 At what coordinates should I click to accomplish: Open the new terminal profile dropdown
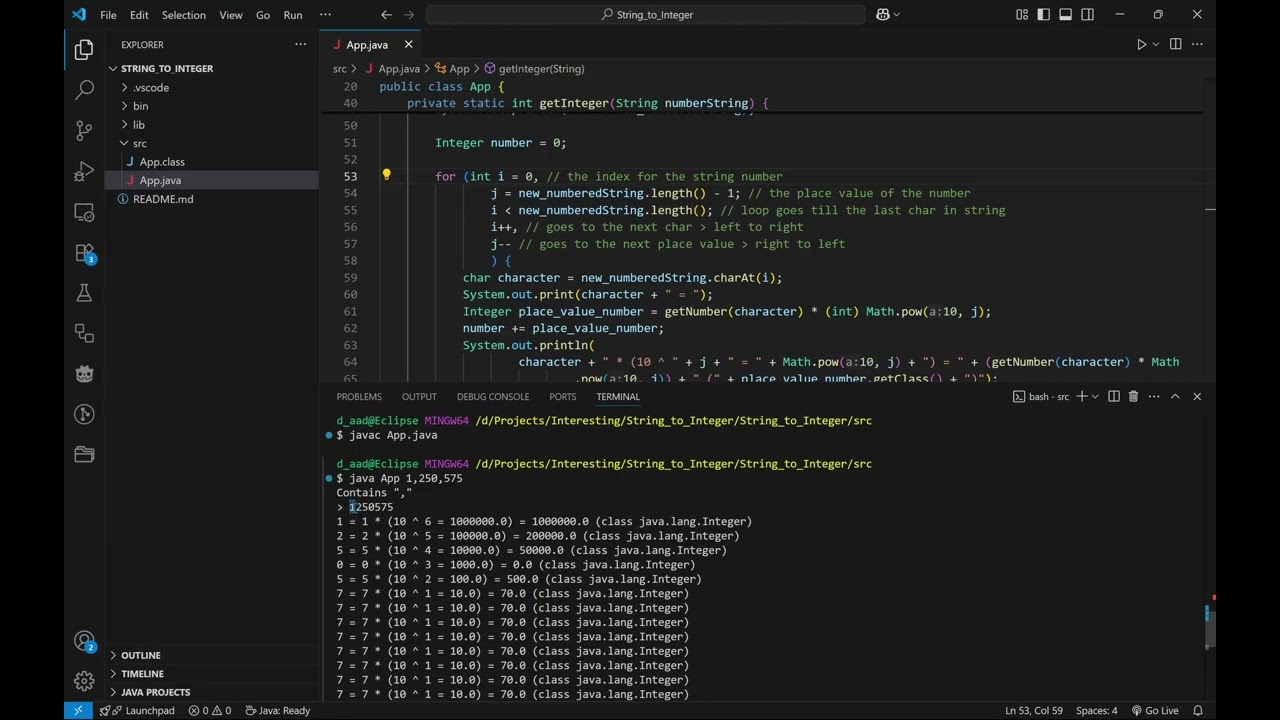click(x=1094, y=396)
